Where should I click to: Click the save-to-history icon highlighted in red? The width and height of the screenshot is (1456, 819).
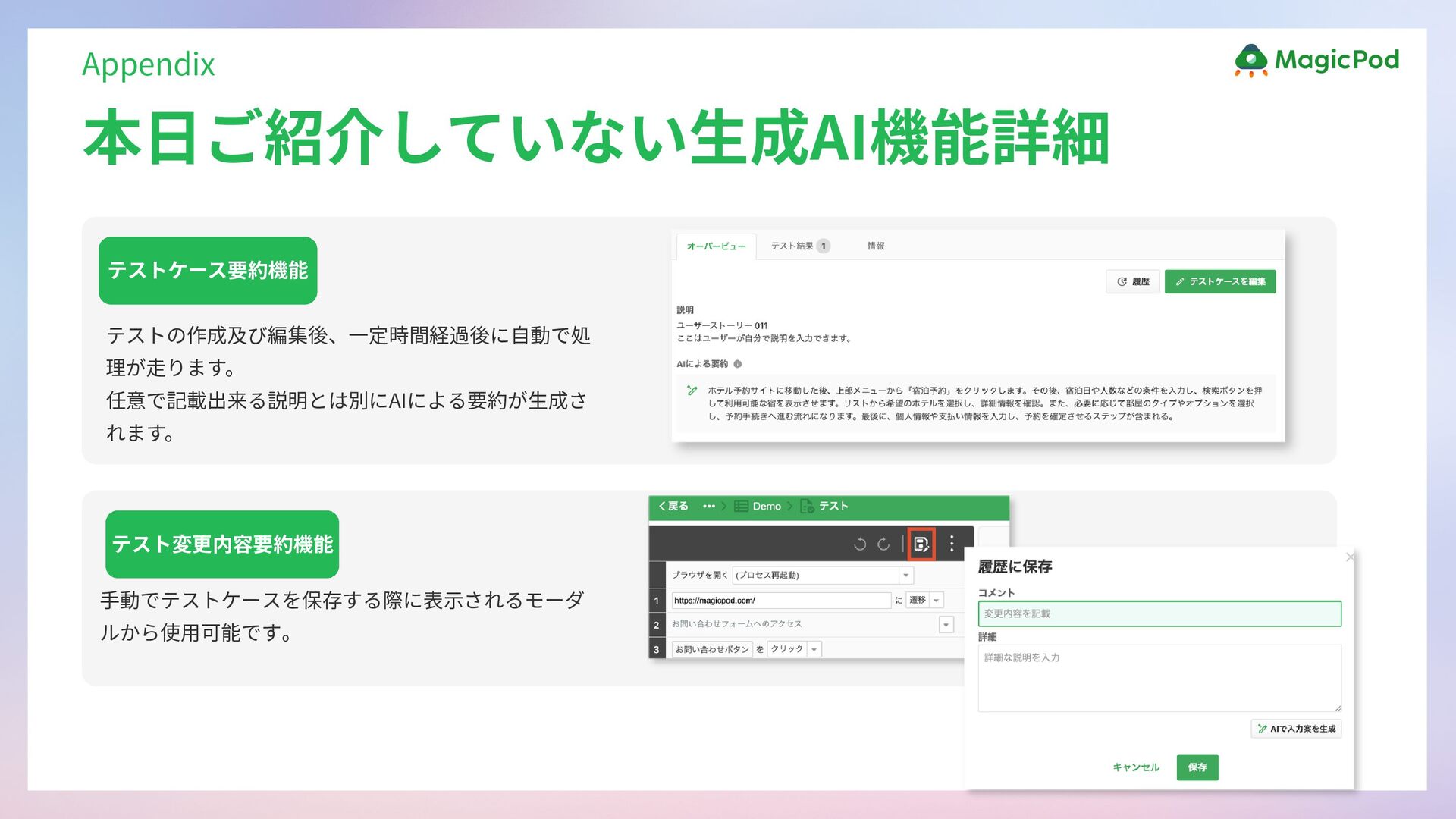coord(921,544)
